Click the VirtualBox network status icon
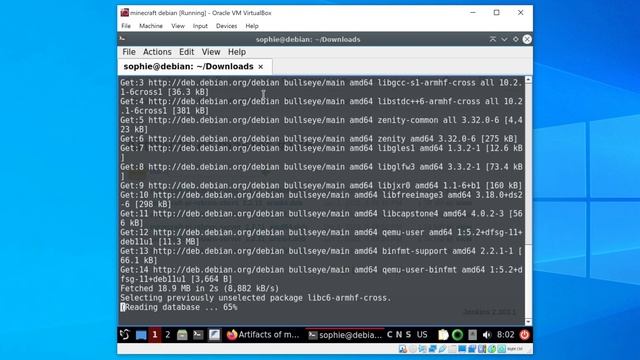This screenshot has width=640, height=360. pos(432,349)
